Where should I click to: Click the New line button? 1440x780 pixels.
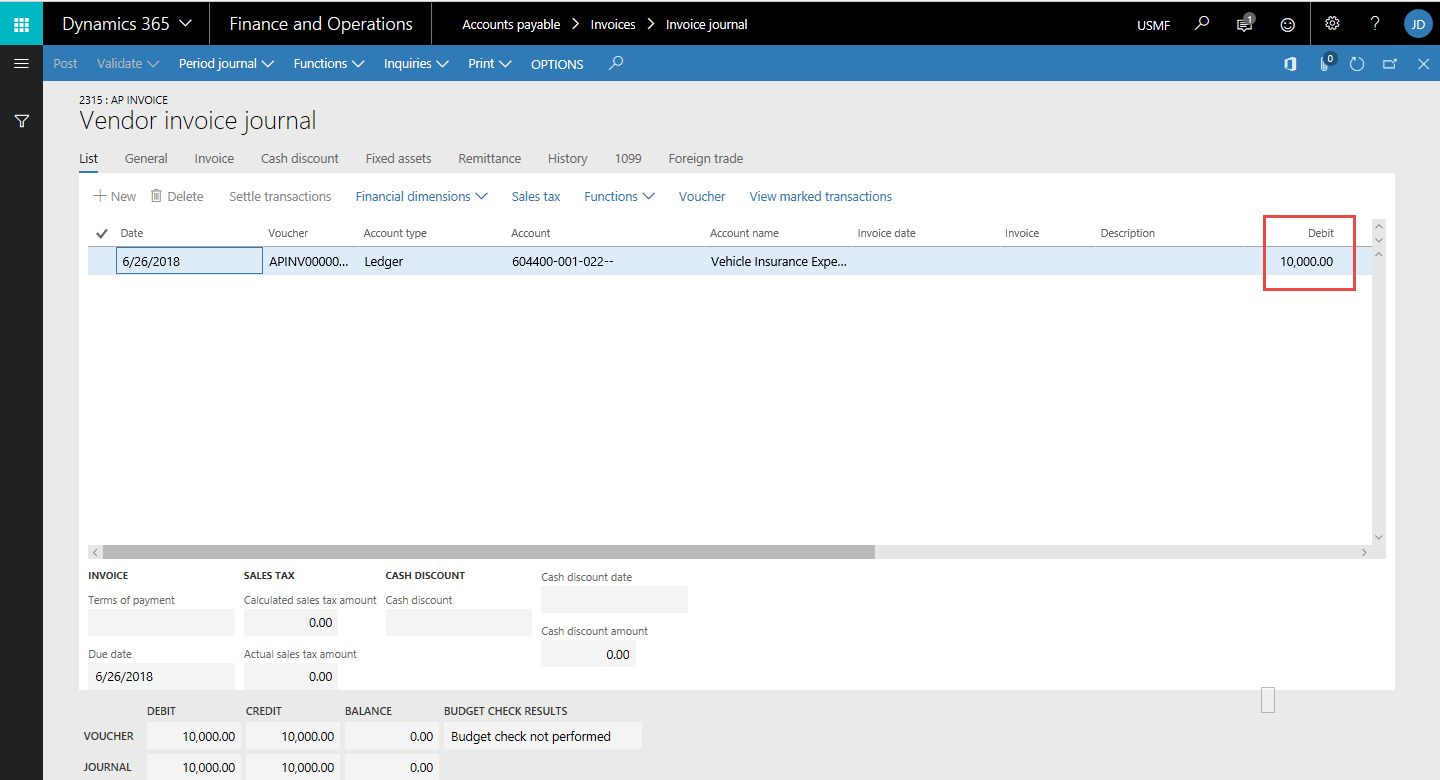pyautogui.click(x=115, y=196)
